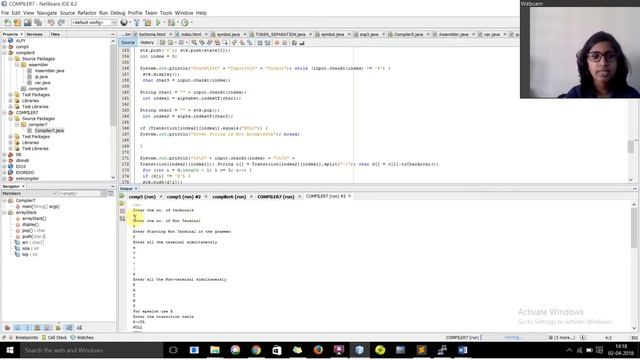Open the Windows Store taskbar icon
Screen dimensions: 640x360
pyautogui.click(x=277, y=350)
